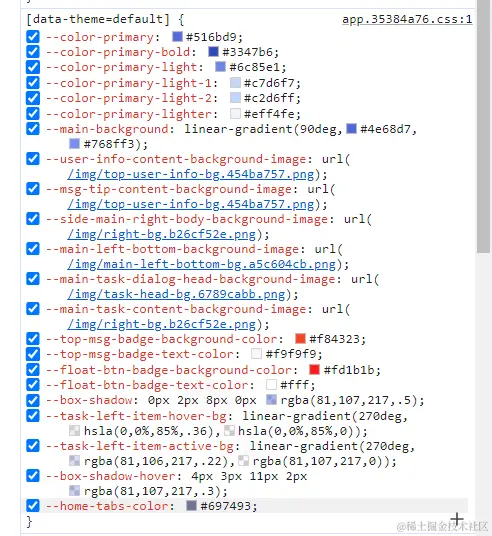The height and width of the screenshot is (536, 492).
Task: Follow the /img/task-head-bg.6789cabb.png link
Action: [176, 294]
